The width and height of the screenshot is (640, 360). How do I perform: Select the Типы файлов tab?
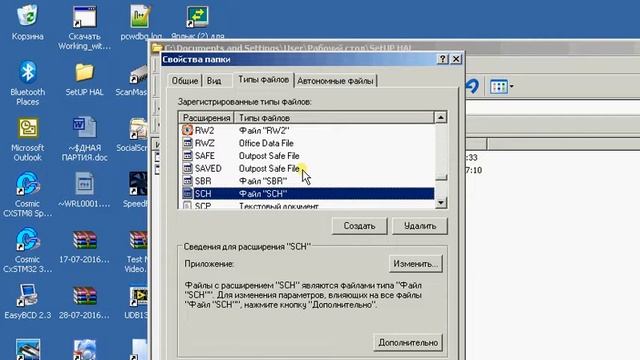click(263, 80)
